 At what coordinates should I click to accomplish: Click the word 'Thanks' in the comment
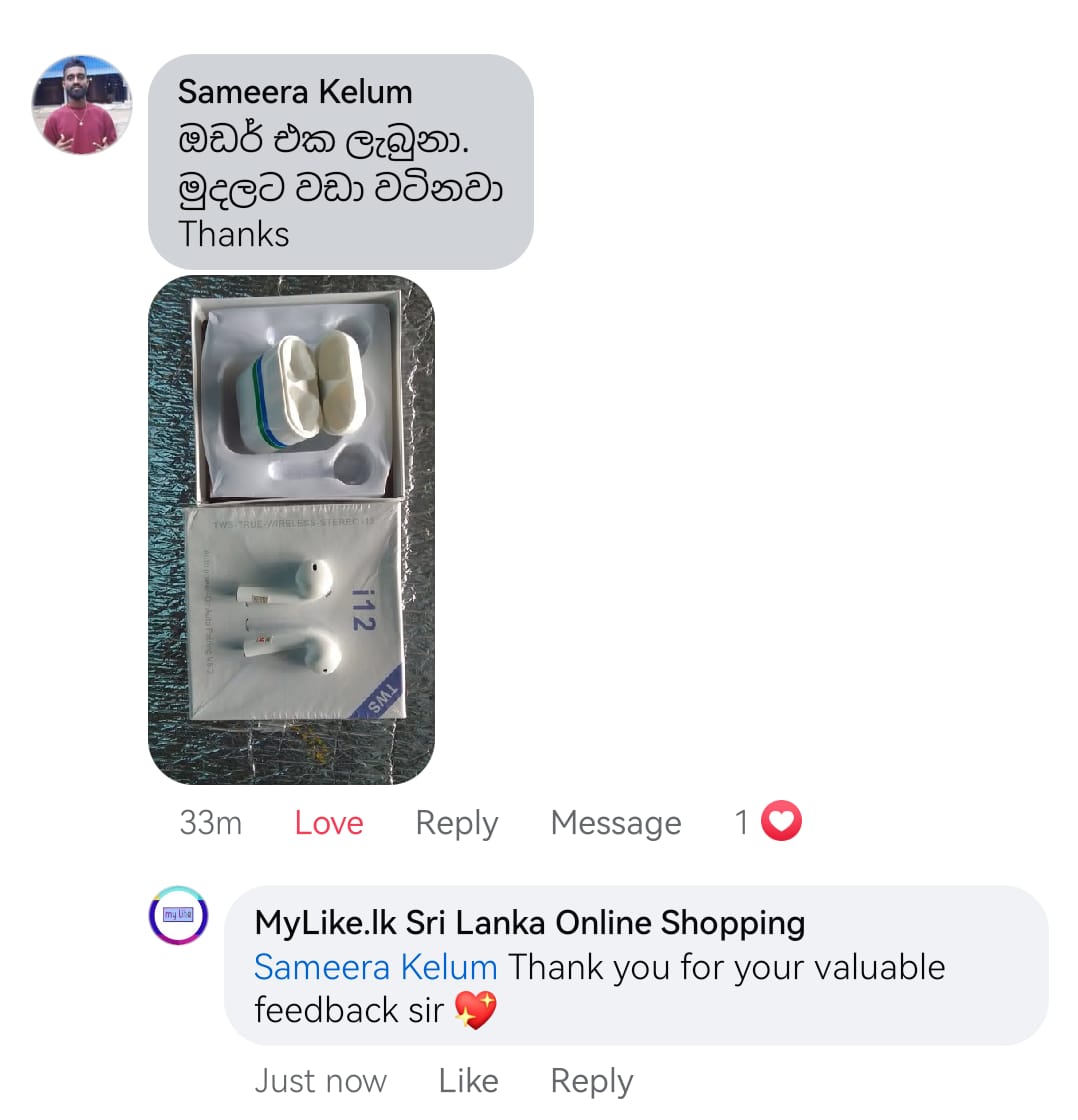click(x=234, y=235)
